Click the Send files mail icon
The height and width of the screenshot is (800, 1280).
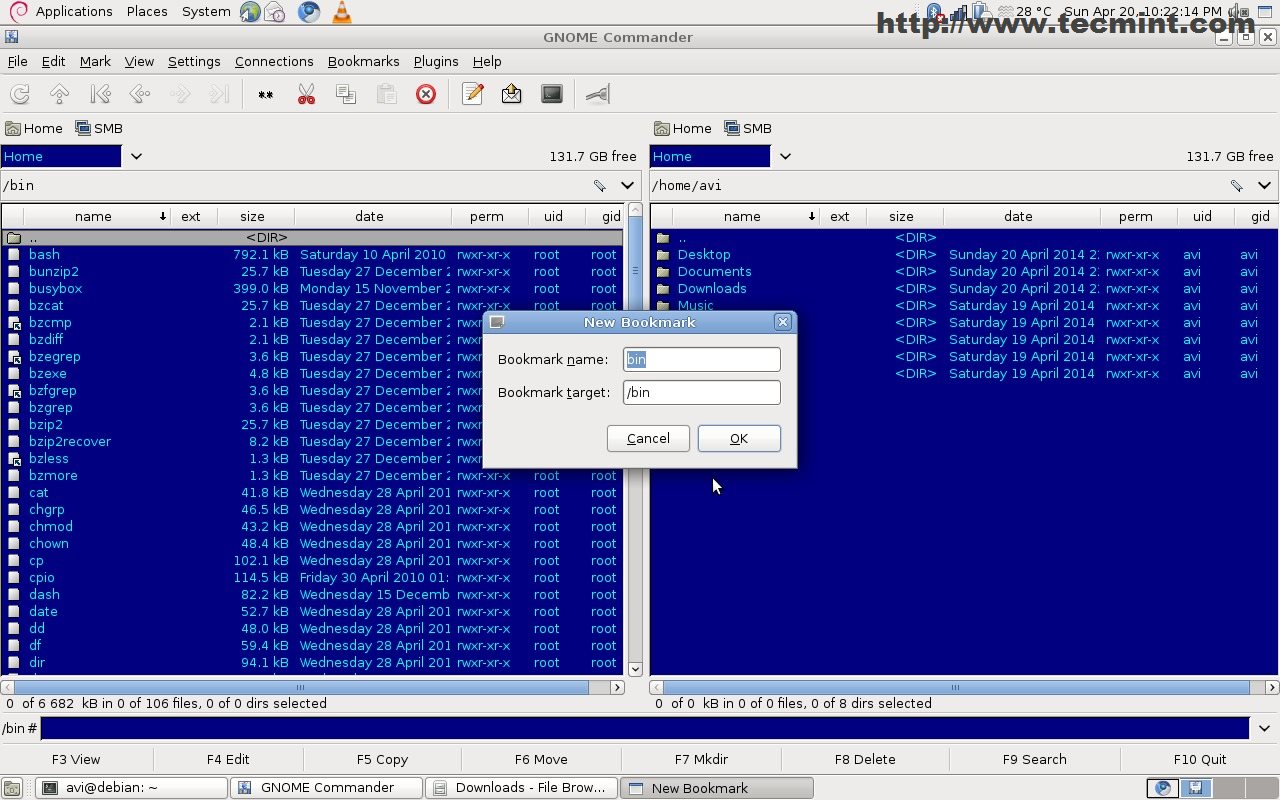tap(512, 94)
